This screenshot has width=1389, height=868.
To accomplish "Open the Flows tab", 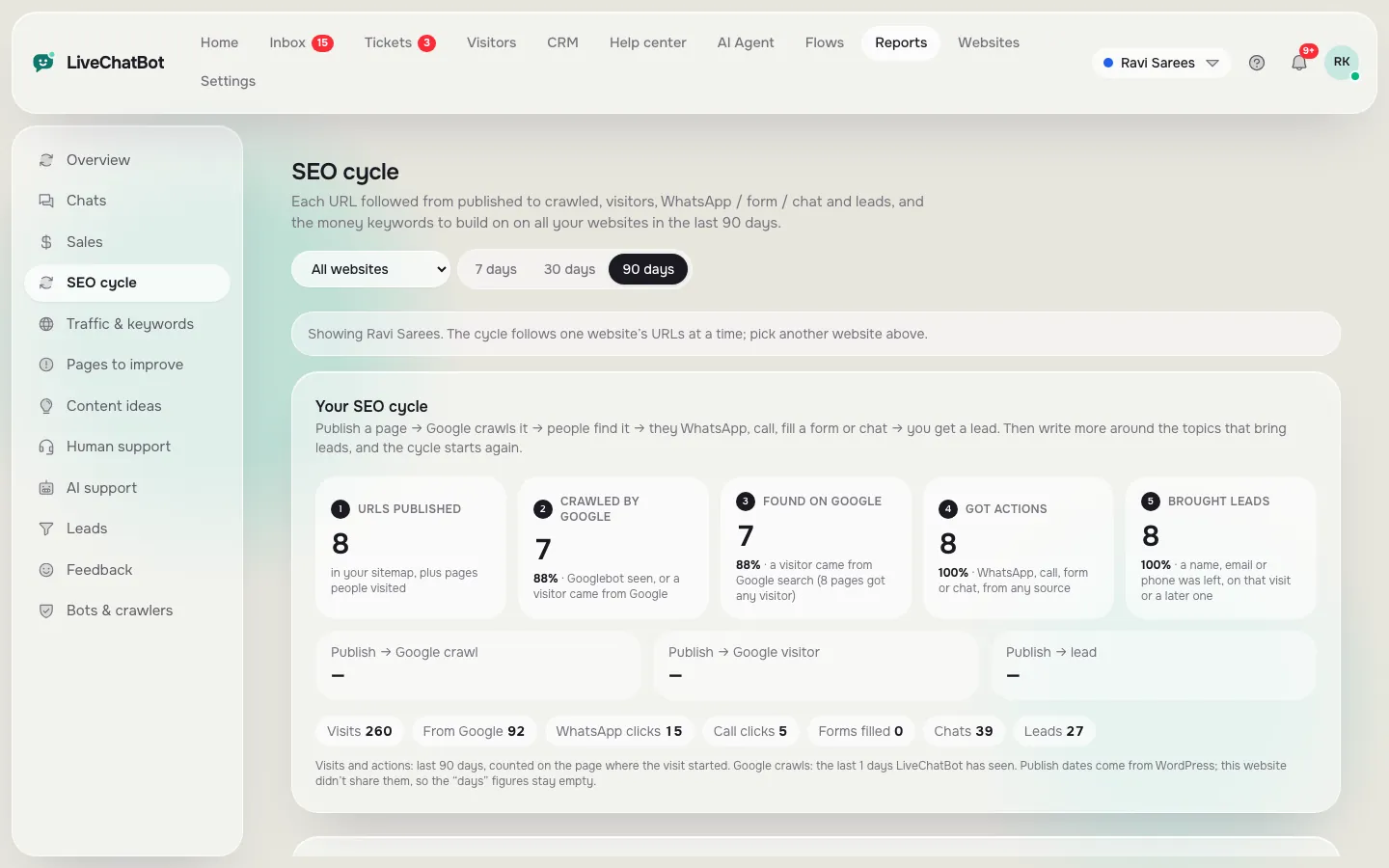I will tap(825, 42).
